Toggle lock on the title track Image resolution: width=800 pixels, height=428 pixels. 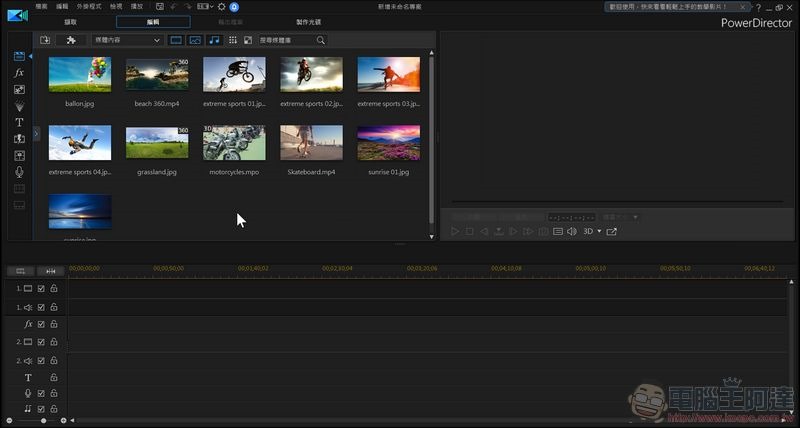tap(53, 378)
